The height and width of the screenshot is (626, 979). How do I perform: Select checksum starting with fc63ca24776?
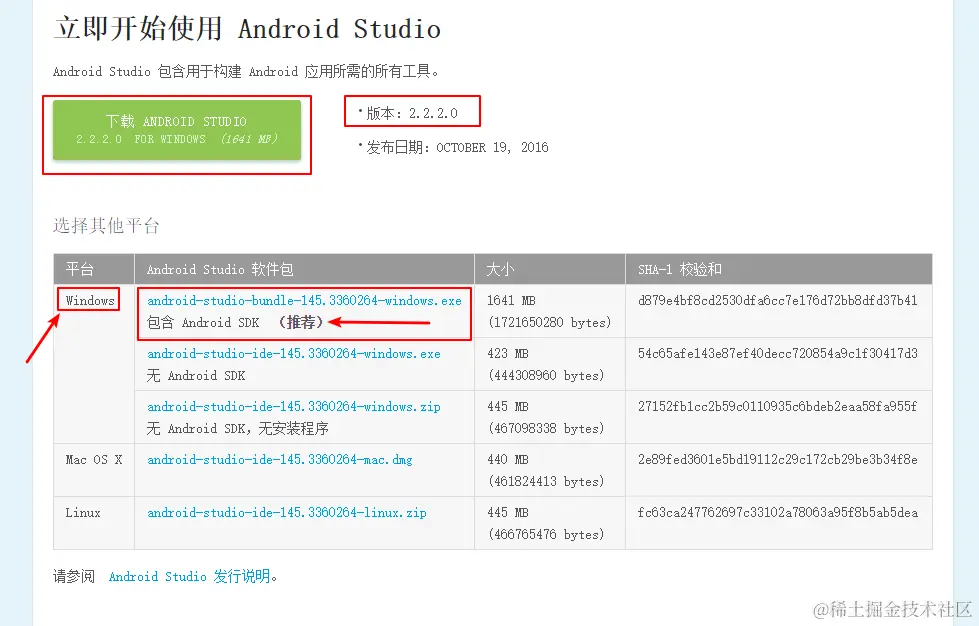pos(777,512)
